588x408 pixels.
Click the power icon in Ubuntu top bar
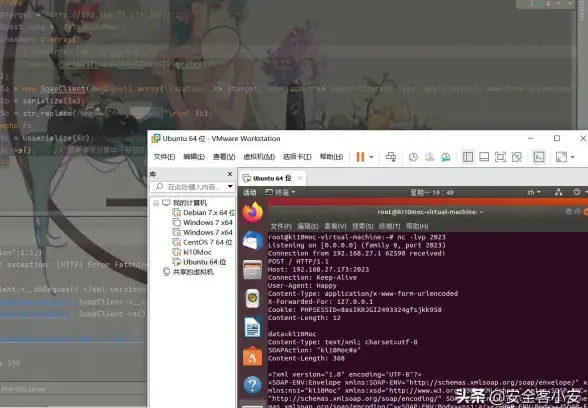577,192
